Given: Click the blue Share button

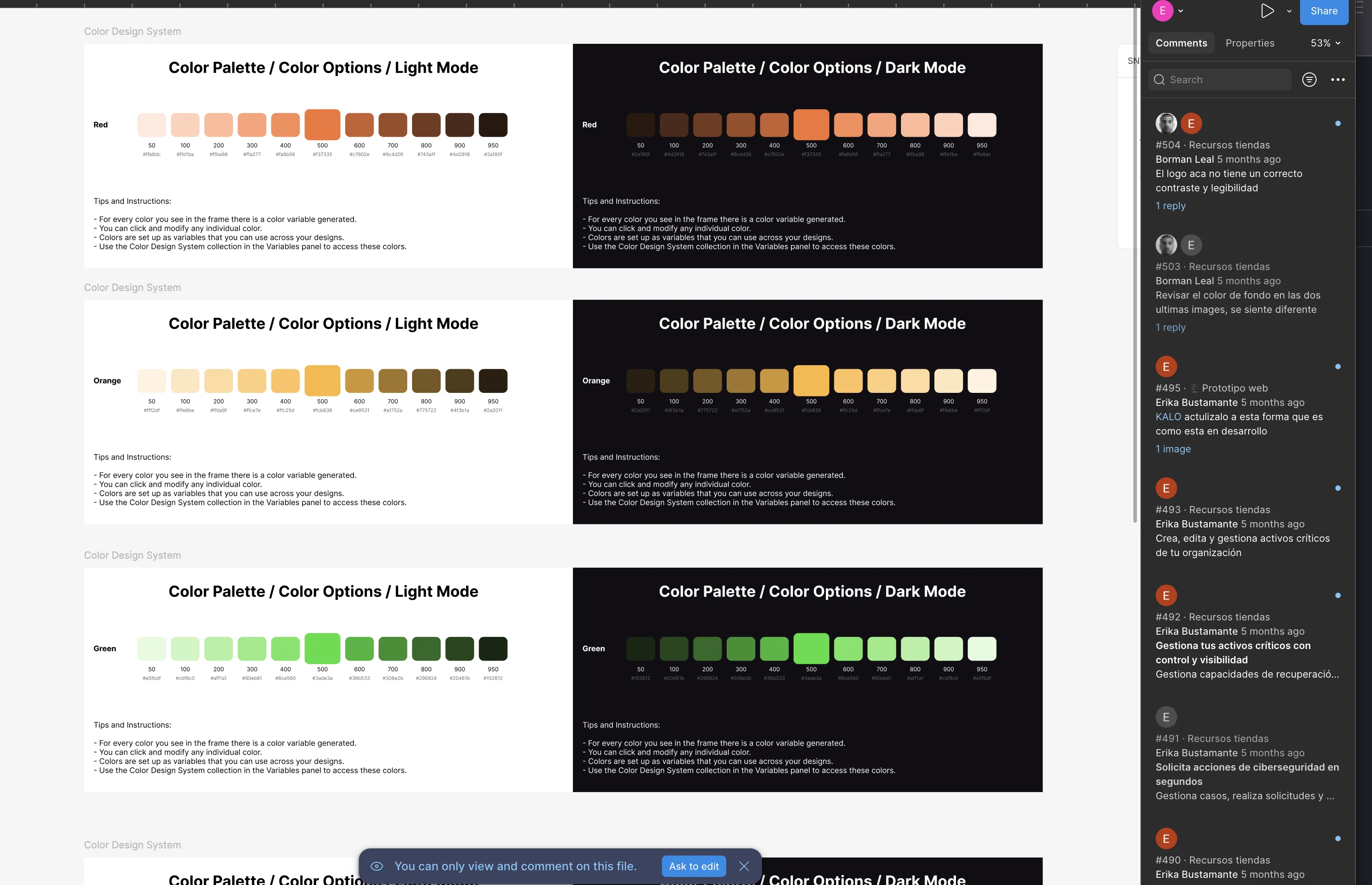Looking at the screenshot, I should pyautogui.click(x=1324, y=11).
